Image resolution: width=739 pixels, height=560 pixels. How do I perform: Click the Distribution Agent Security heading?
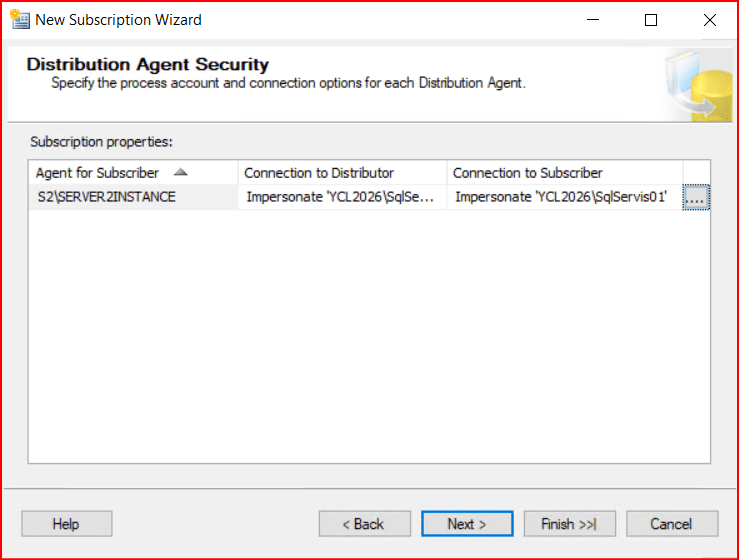(x=148, y=65)
